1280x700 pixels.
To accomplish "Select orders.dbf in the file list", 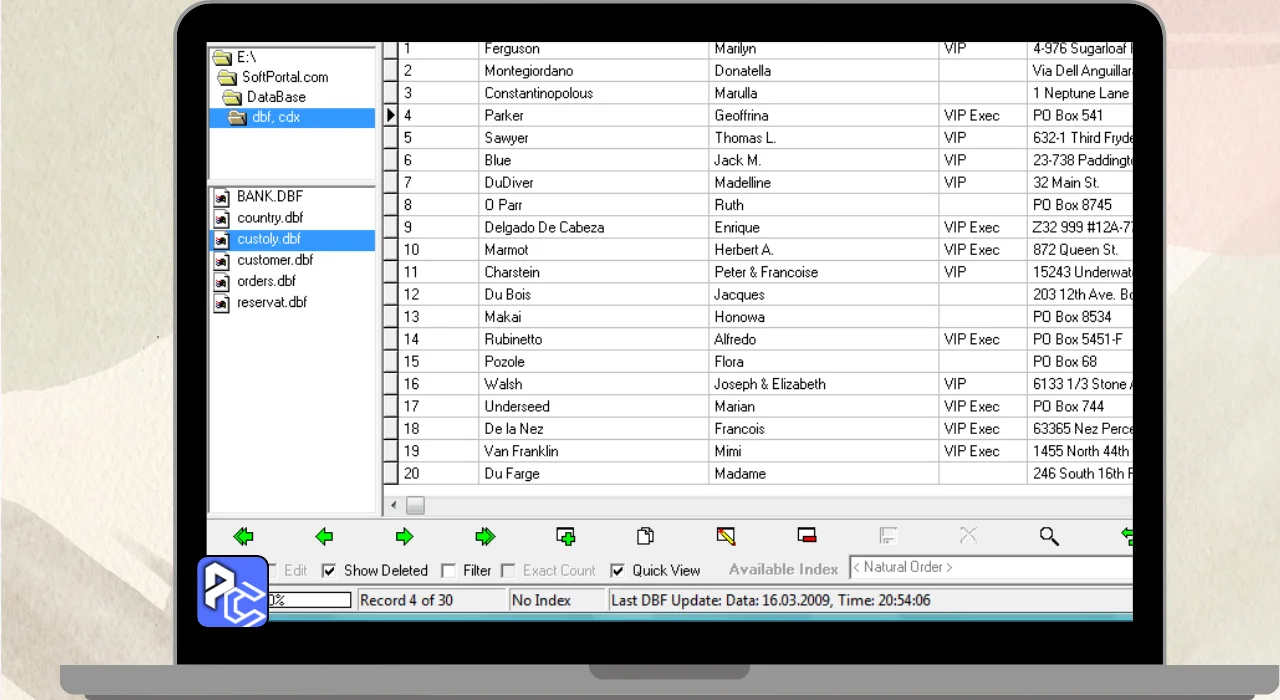I will (266, 281).
